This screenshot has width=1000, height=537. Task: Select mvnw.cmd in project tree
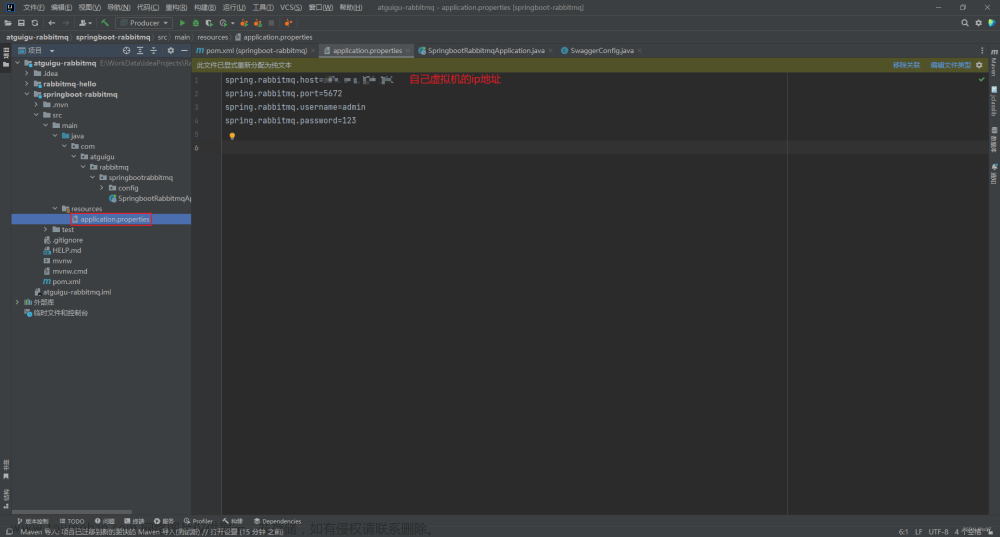pos(70,272)
